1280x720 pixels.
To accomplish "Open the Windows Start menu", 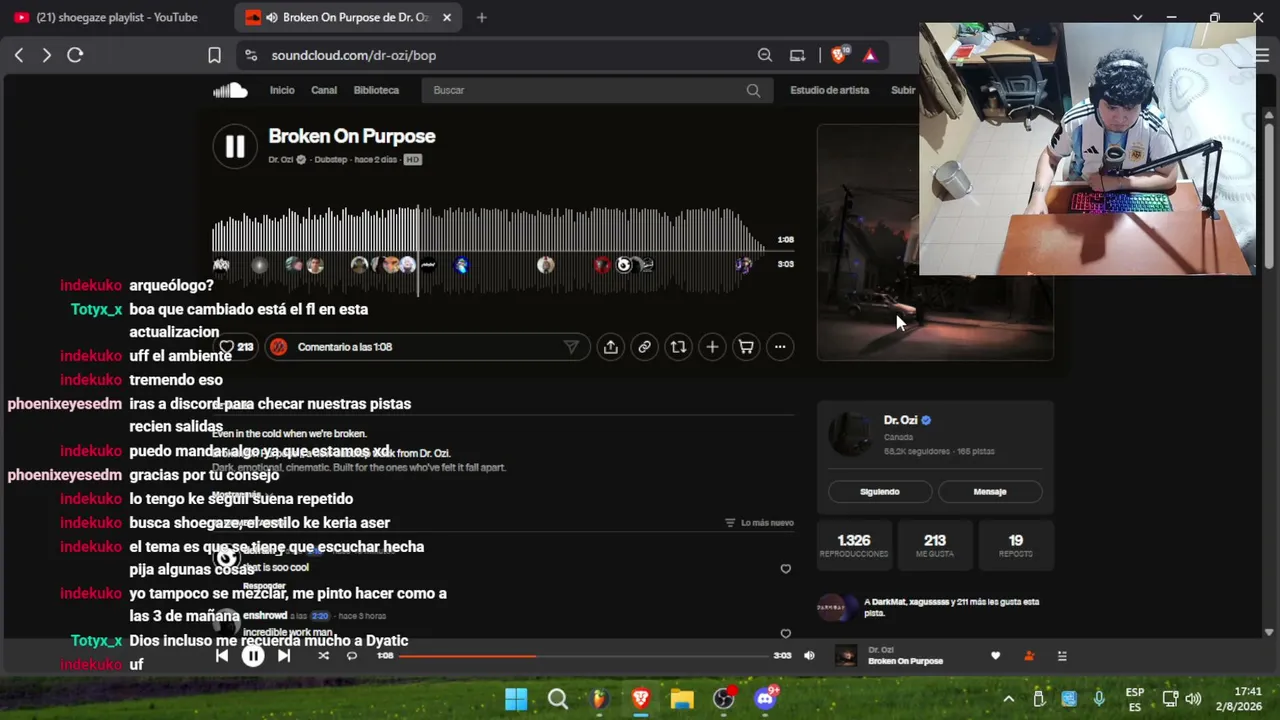I will pos(516,699).
